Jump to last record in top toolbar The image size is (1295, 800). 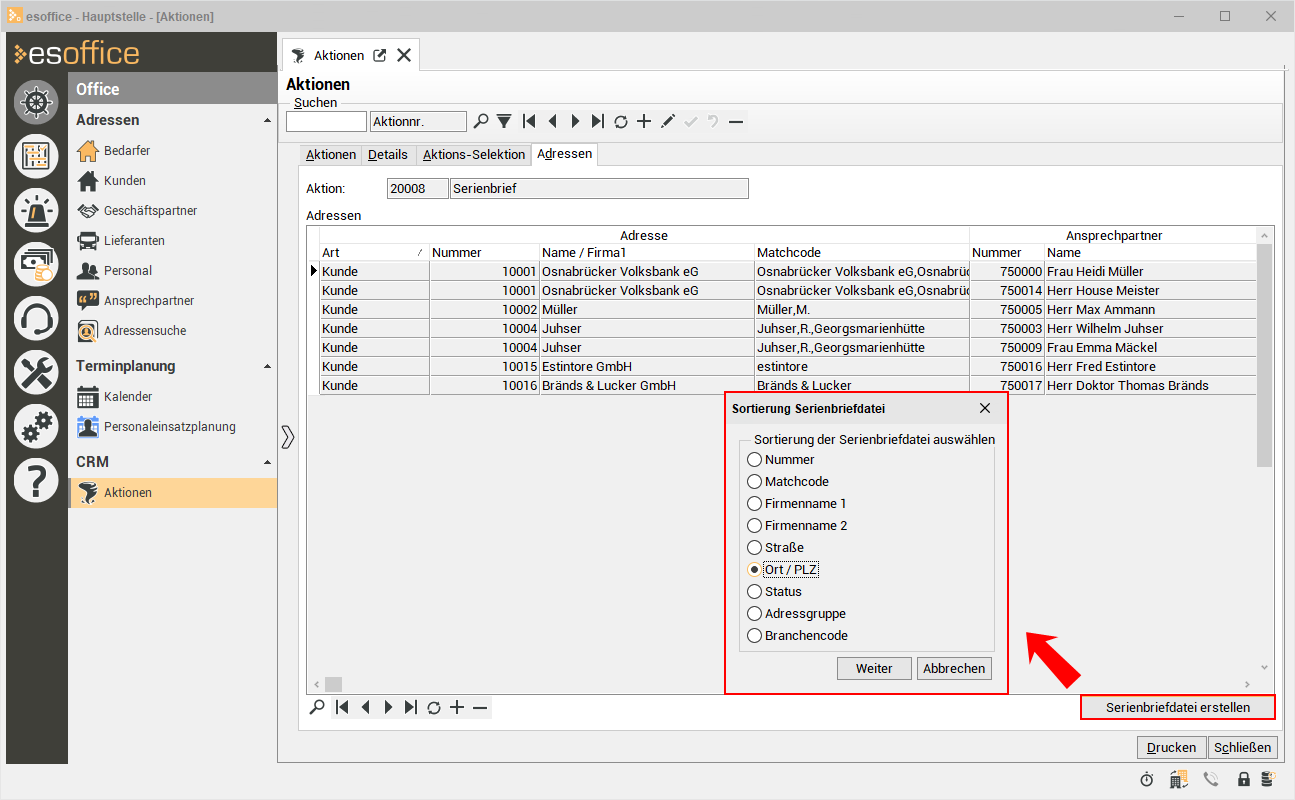point(598,121)
